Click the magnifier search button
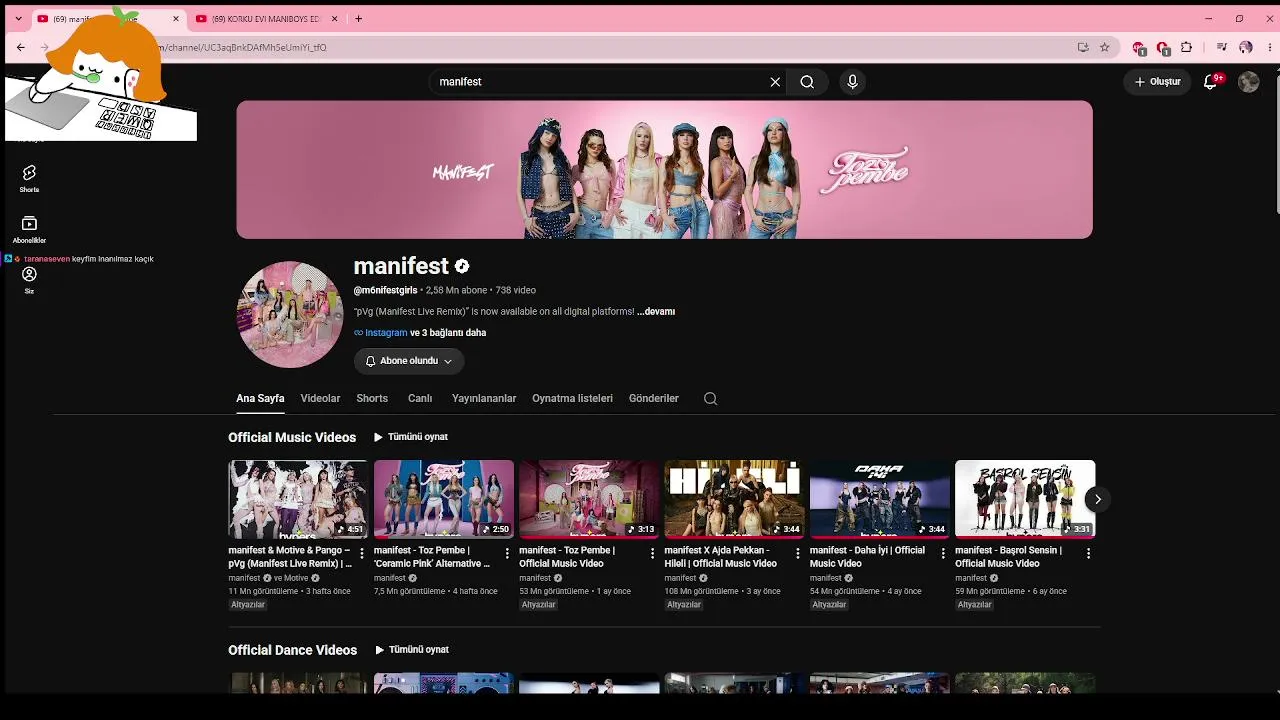 click(807, 82)
